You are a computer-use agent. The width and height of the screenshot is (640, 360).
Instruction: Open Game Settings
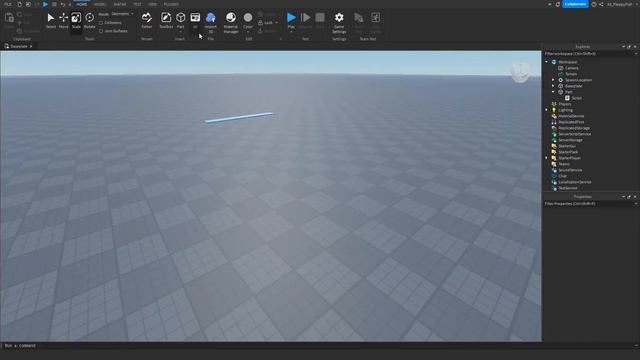339,22
